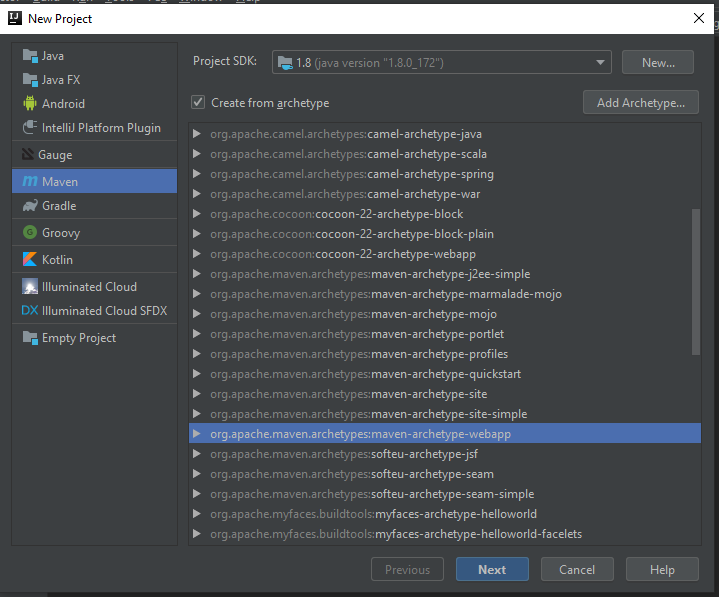Uncheck Create from archetype checkbox

point(198,102)
